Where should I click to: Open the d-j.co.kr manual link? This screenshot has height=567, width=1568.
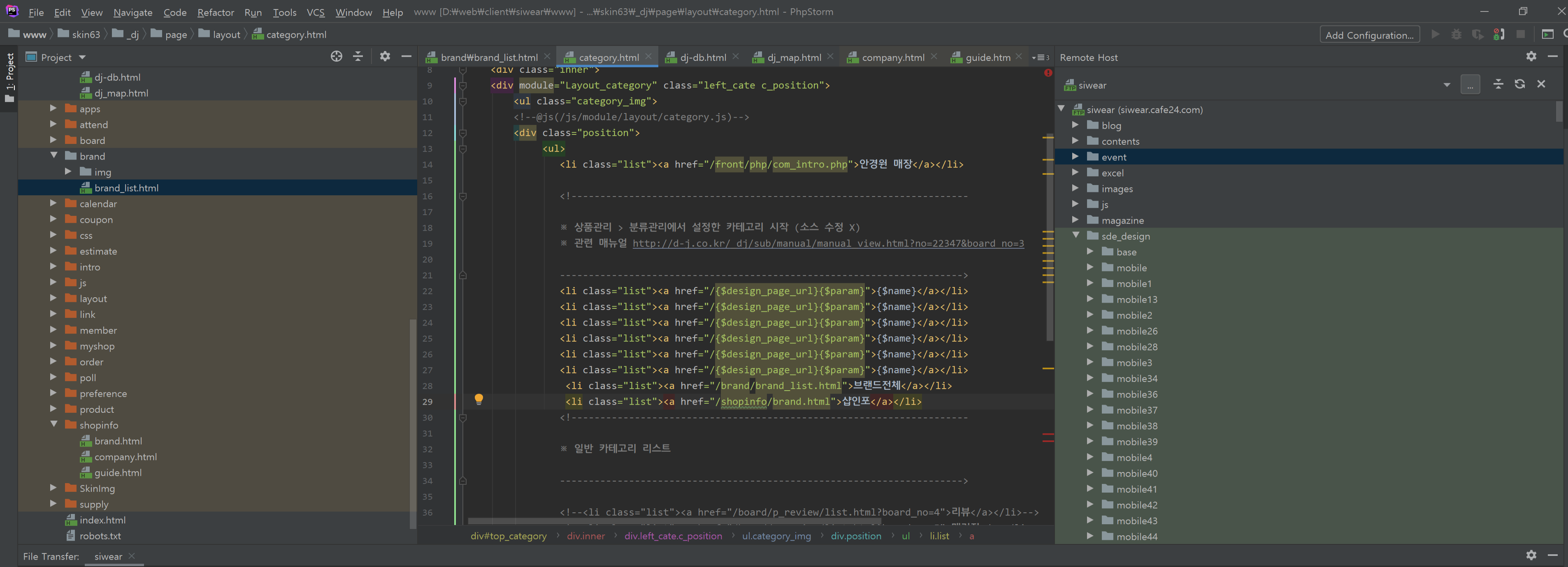[x=828, y=243]
